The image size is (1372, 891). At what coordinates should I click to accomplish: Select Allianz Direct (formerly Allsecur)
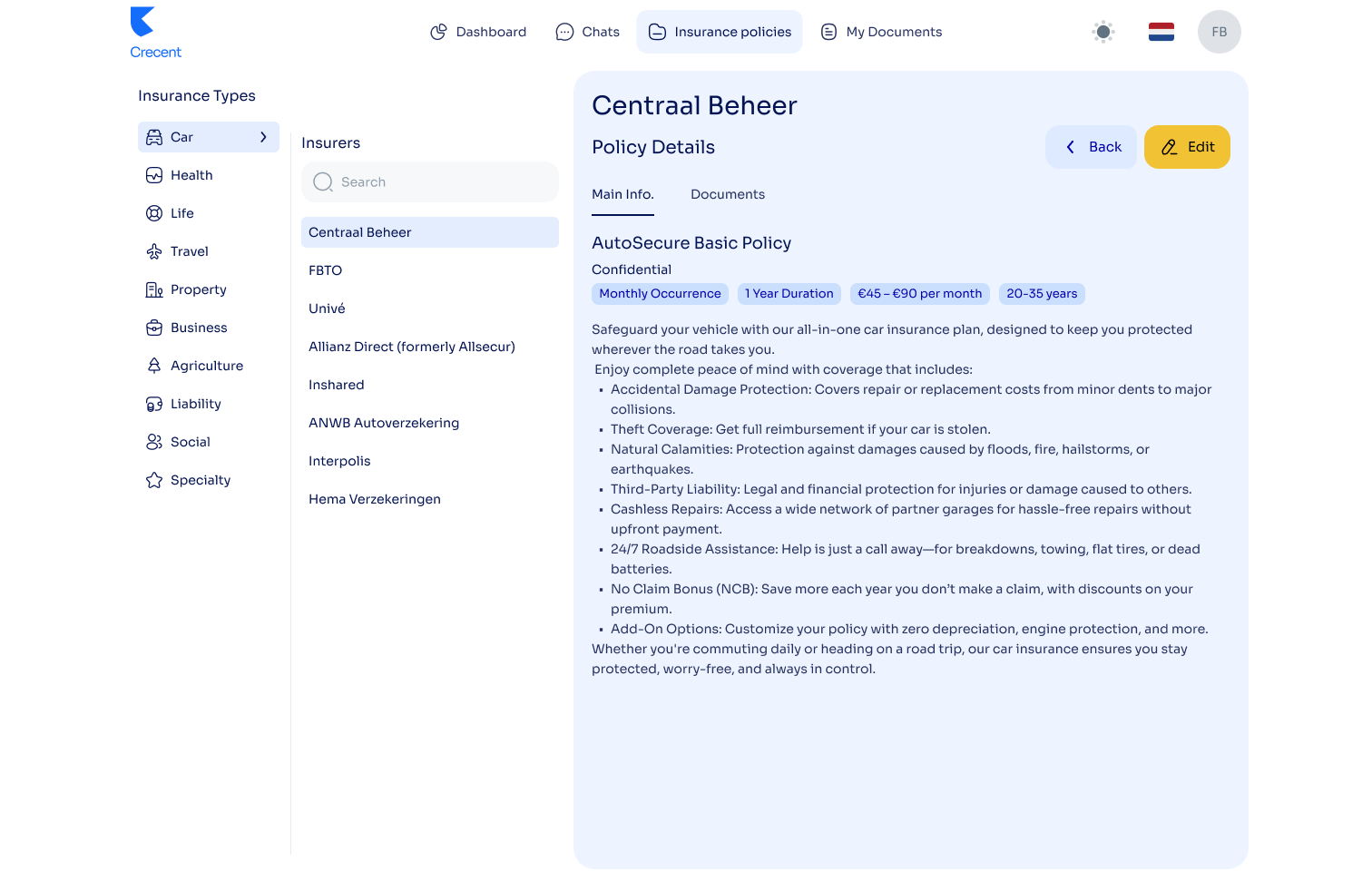point(430,347)
